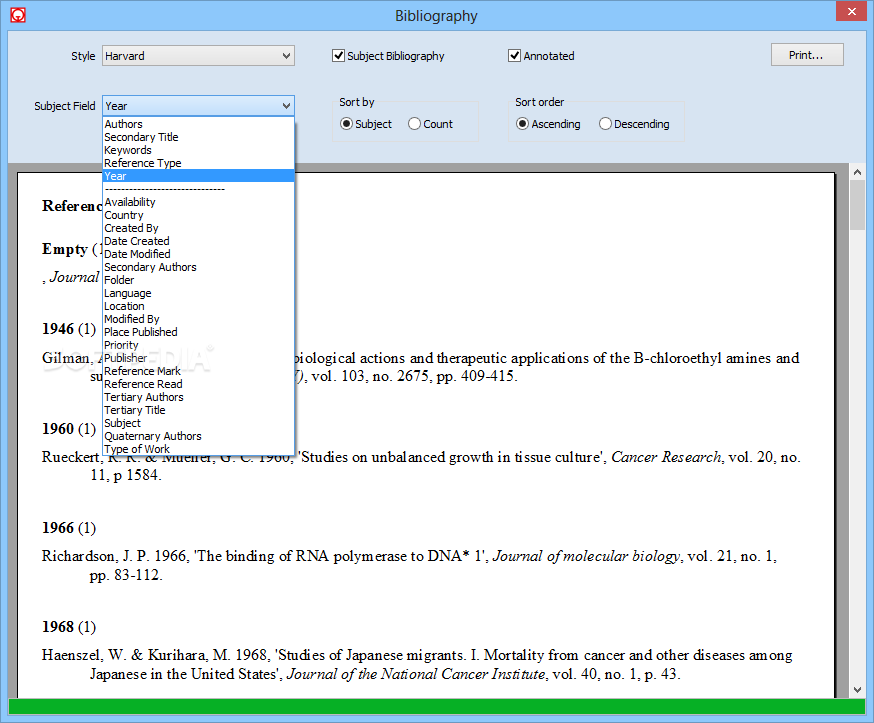
Task: Select Tertiary Title option
Action: pyautogui.click(x=198, y=410)
